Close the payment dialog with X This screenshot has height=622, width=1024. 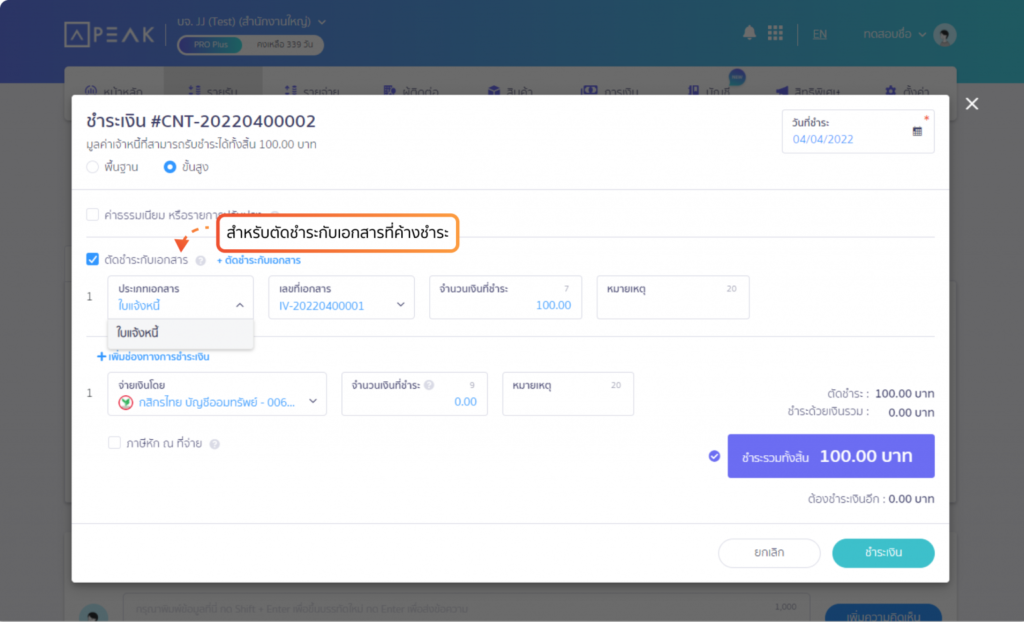tap(972, 104)
